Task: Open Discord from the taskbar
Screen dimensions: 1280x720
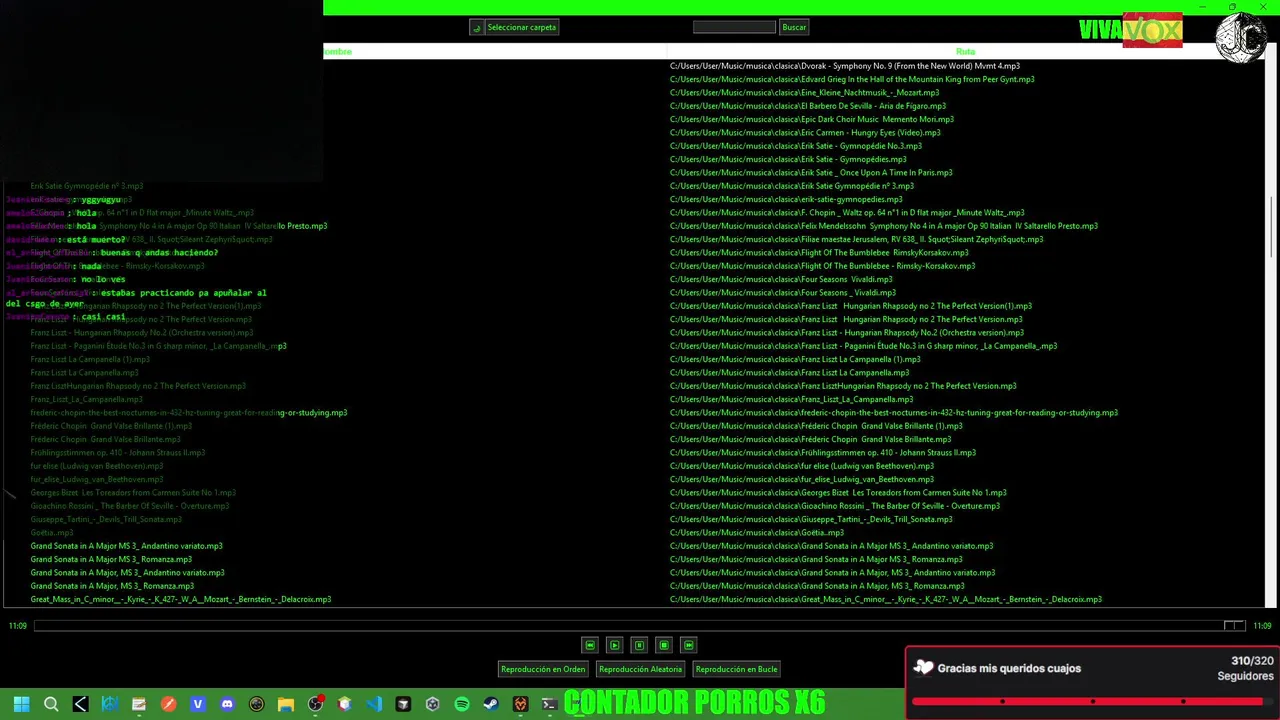Action: 227,704
